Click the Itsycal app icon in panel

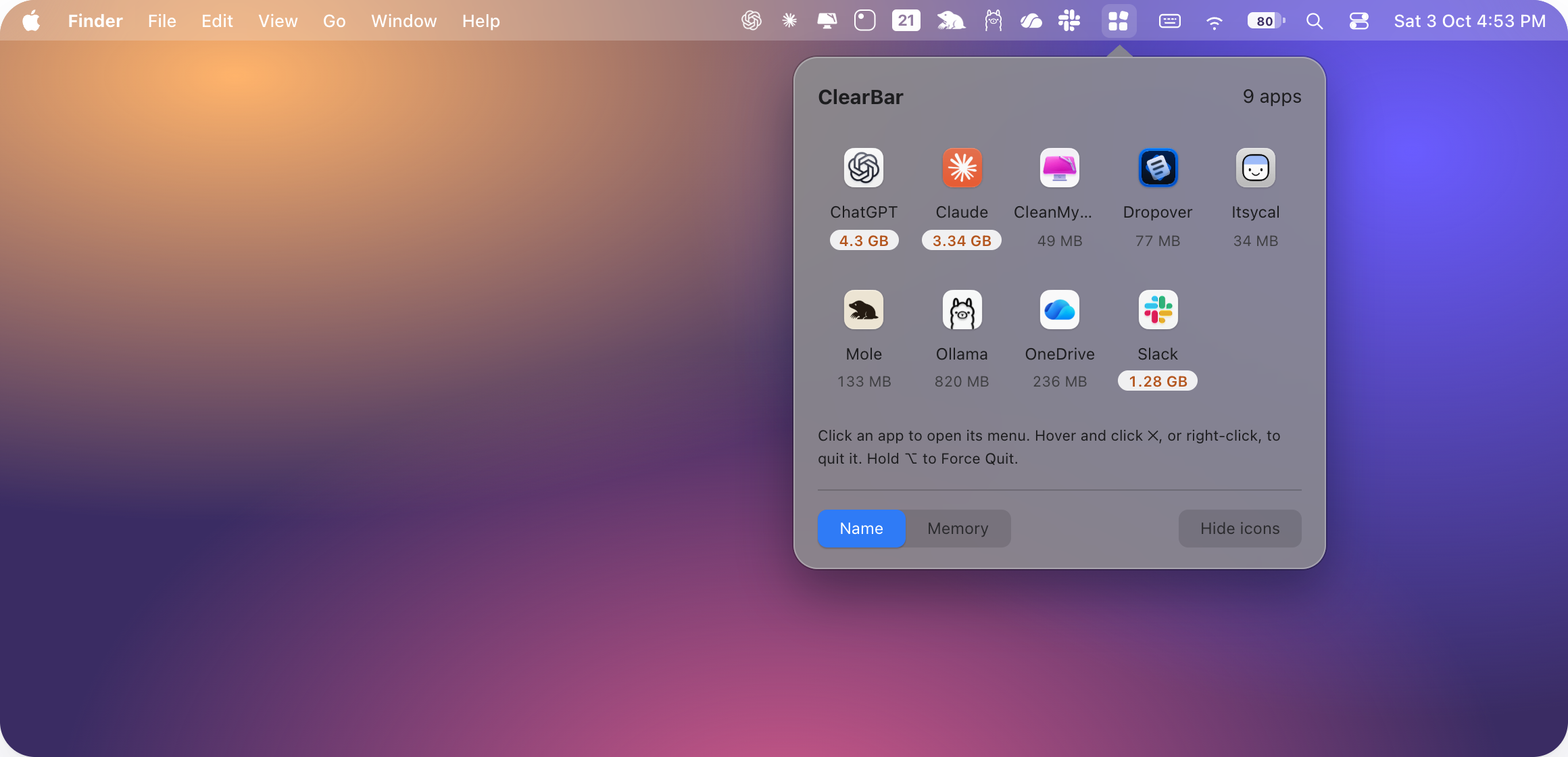(1256, 168)
